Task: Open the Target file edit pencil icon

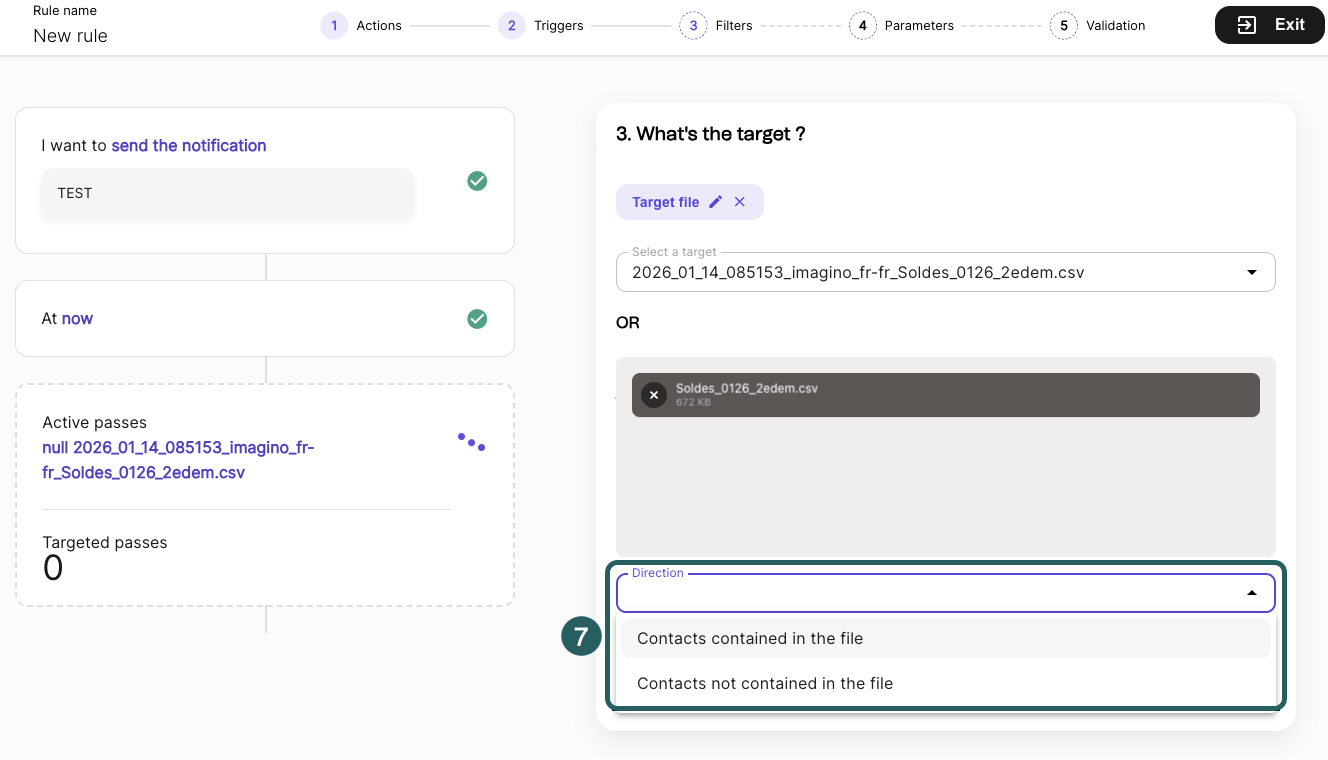Action: coord(716,201)
